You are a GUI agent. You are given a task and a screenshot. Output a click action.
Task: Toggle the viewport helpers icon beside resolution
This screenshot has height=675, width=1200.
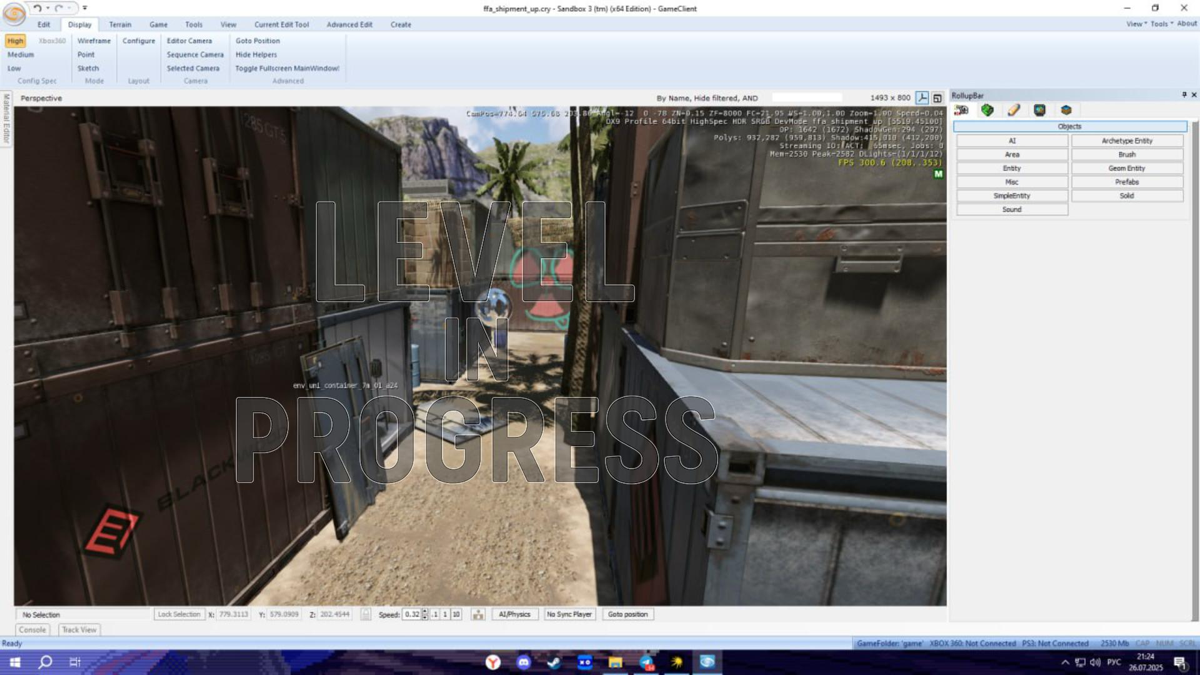click(x=922, y=98)
